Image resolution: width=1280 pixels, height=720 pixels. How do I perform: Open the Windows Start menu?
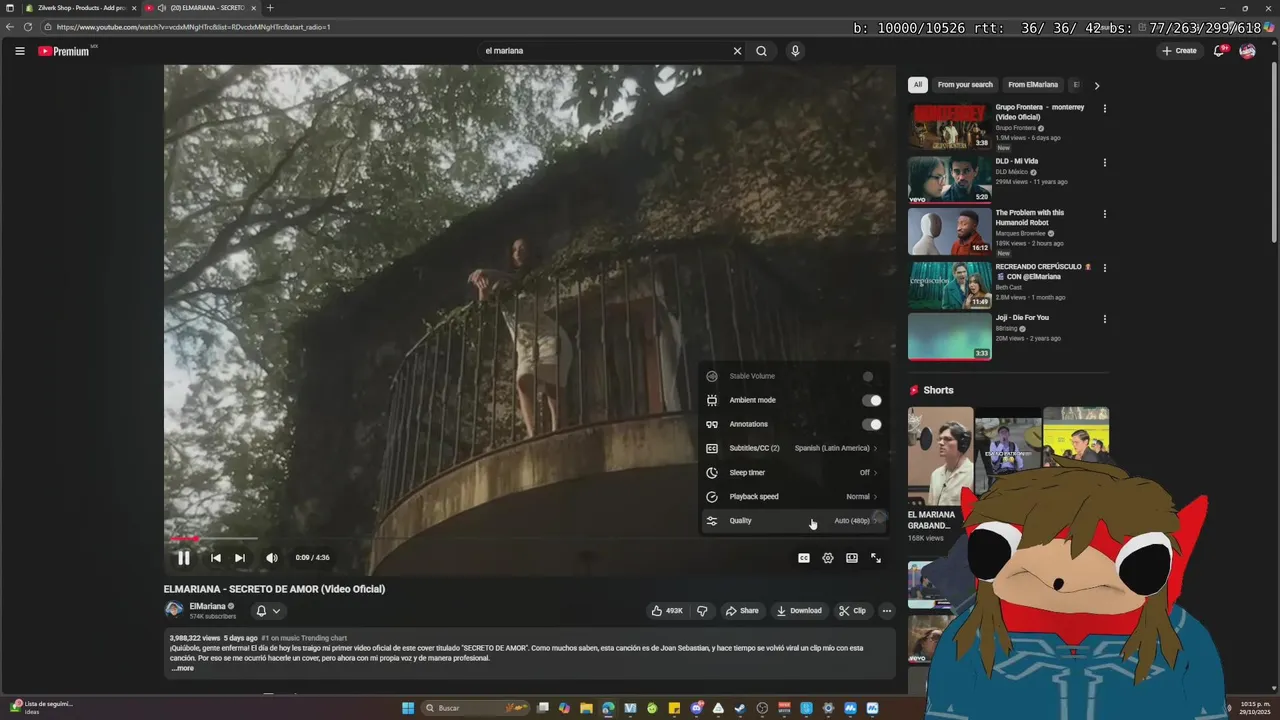[x=408, y=708]
